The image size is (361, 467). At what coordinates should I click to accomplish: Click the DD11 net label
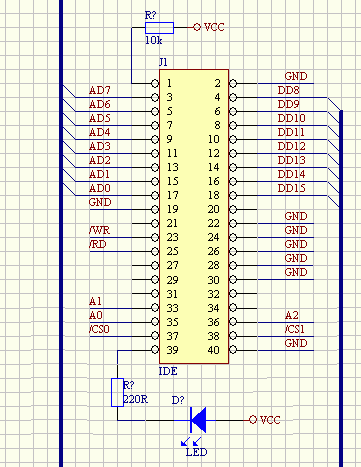tap(291, 132)
